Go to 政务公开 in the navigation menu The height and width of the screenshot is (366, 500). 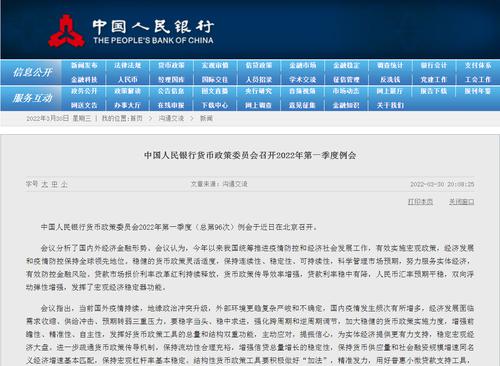coord(84,91)
